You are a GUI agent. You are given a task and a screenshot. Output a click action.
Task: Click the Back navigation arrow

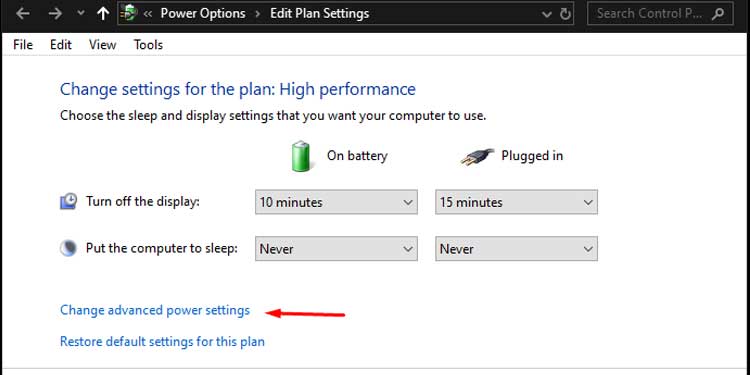[x=22, y=13]
